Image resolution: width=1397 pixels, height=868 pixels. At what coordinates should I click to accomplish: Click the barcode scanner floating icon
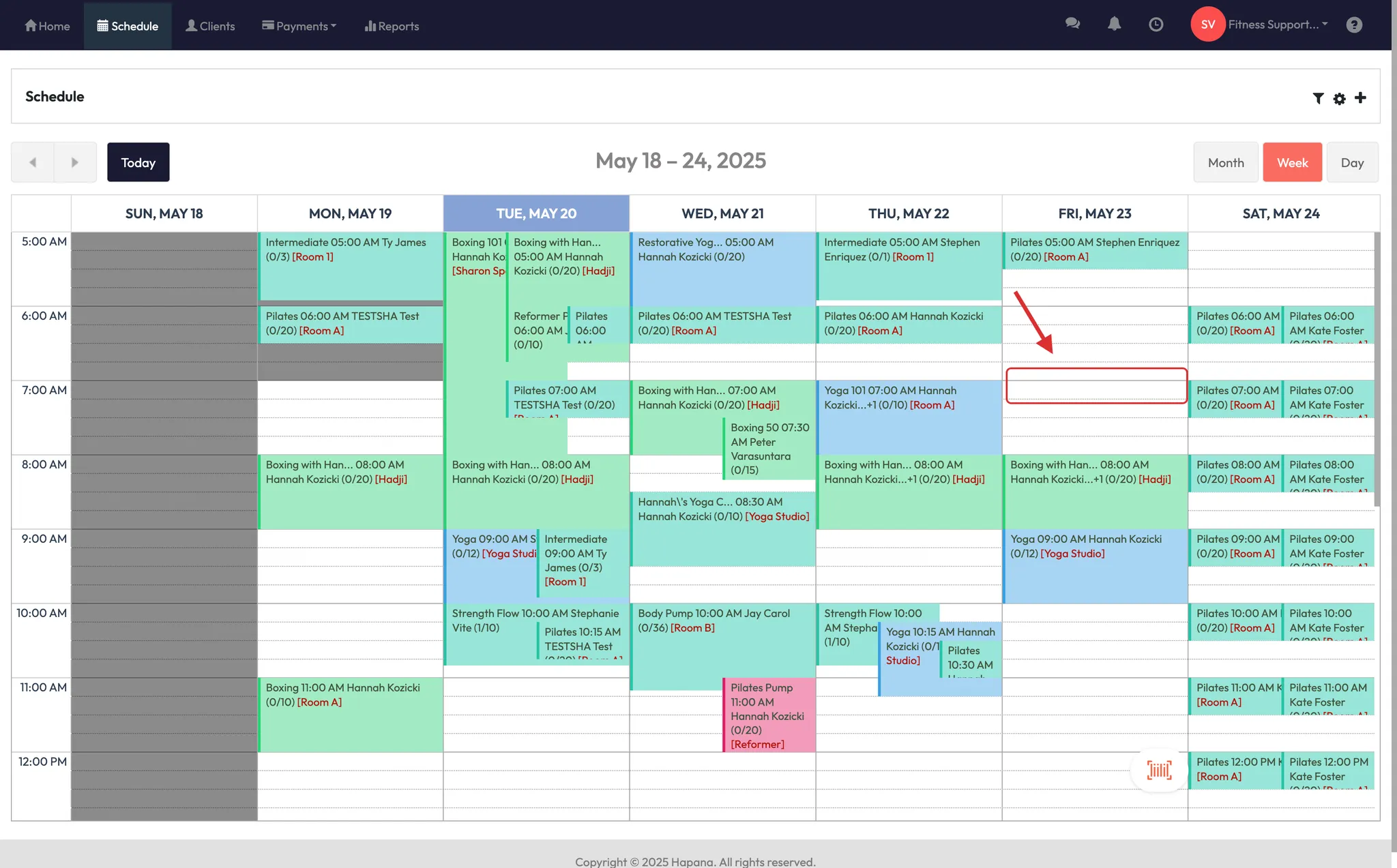(x=1159, y=770)
